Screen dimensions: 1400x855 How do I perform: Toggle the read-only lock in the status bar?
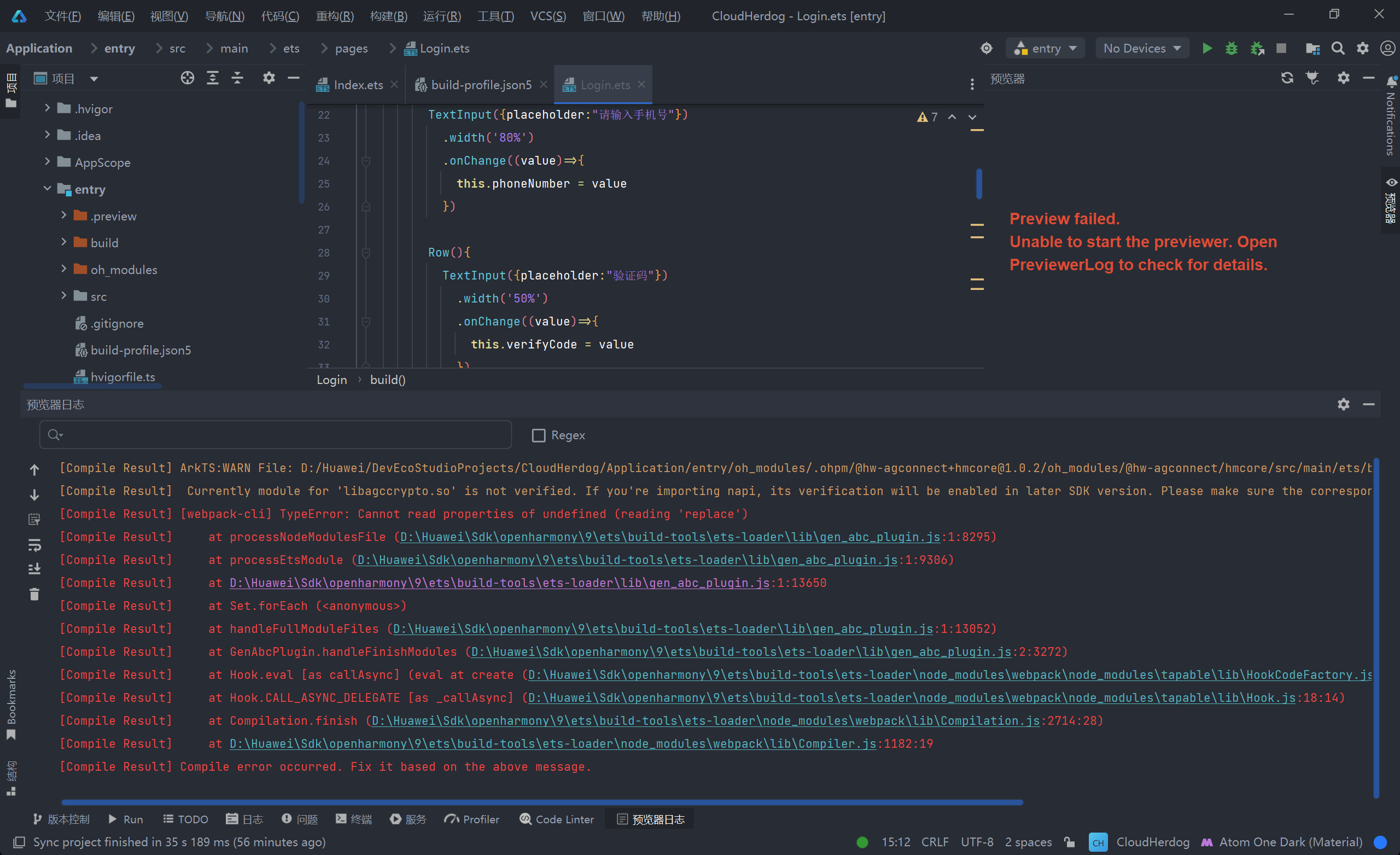pos(1070,842)
